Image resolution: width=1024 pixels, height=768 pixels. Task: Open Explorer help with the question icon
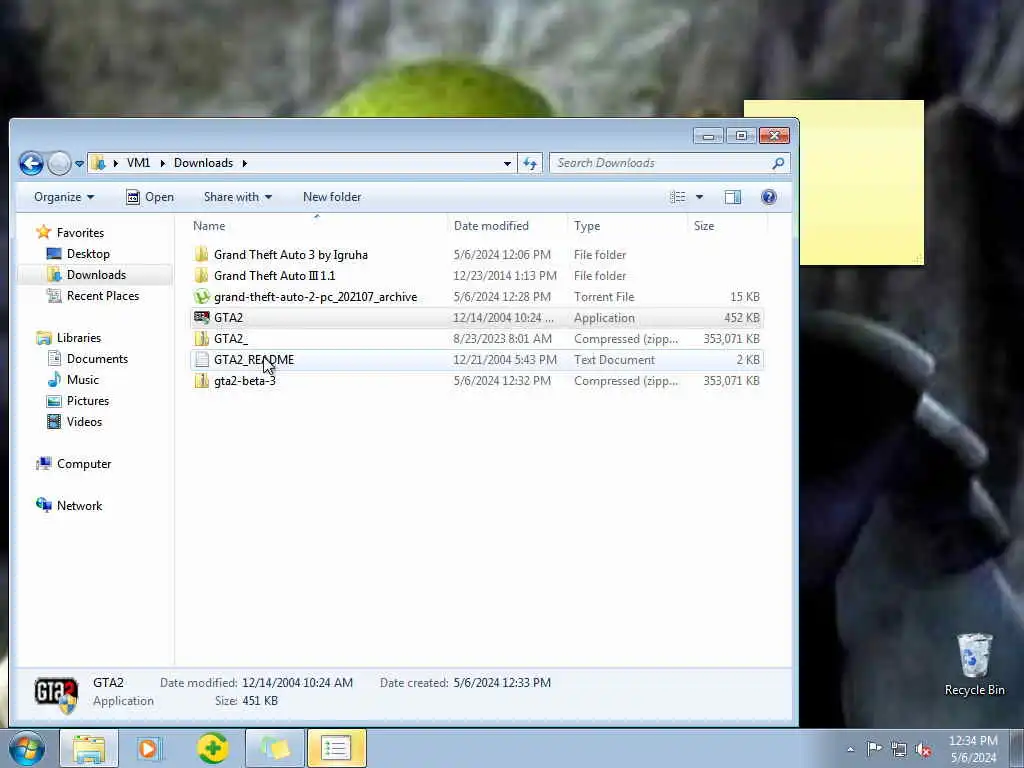point(769,197)
